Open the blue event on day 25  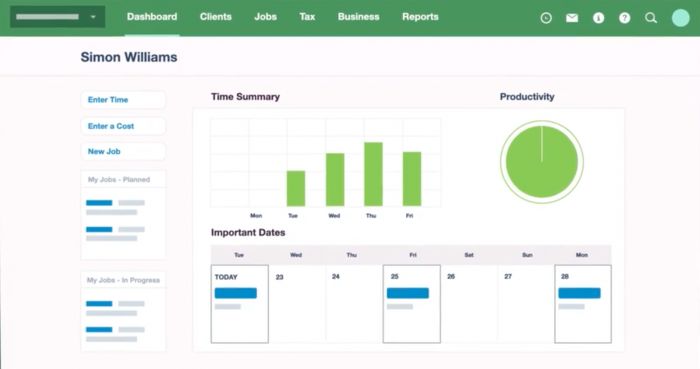click(408, 293)
